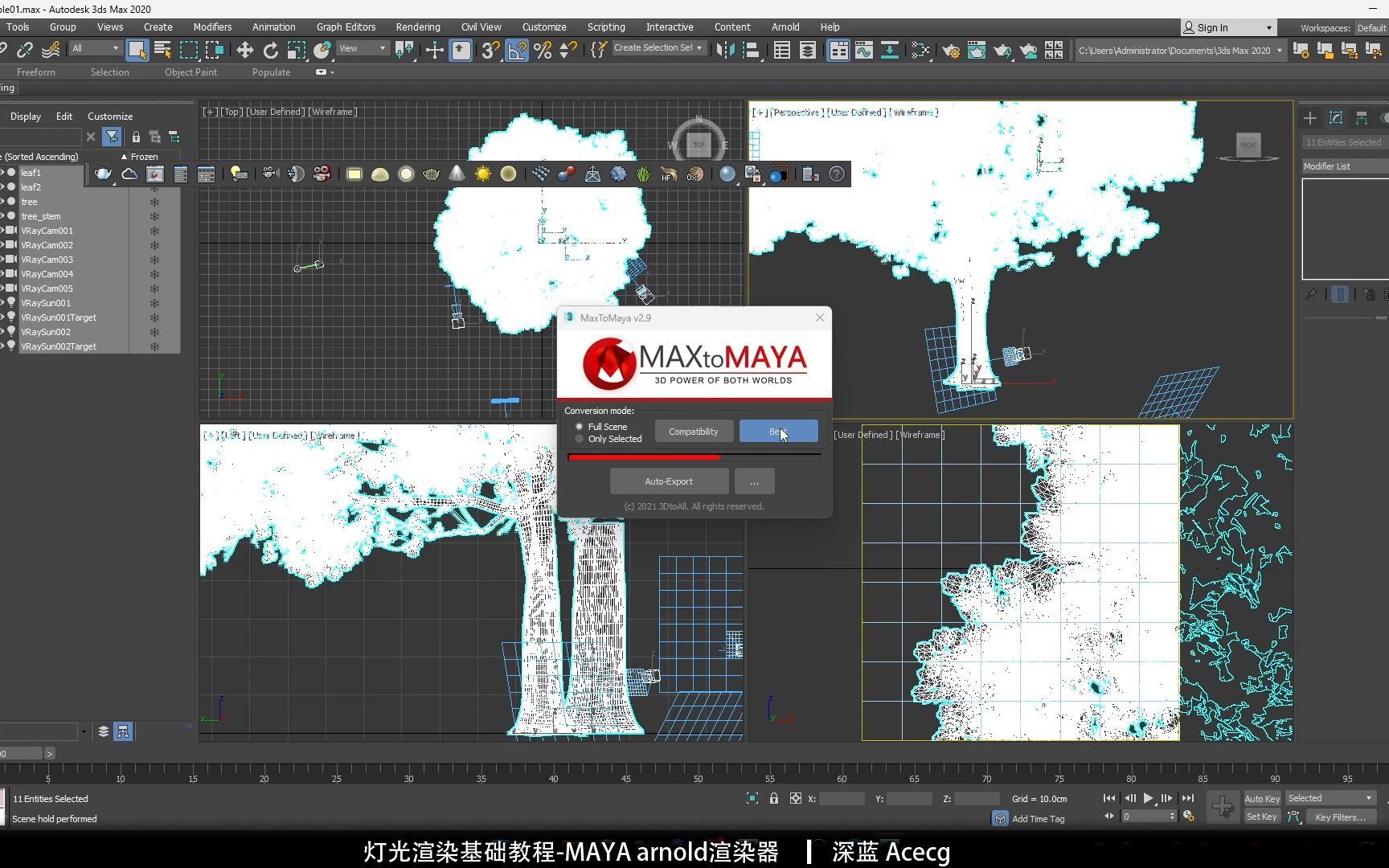This screenshot has height=868, width=1389.
Task: Click the Best conversion button
Action: [x=778, y=432]
